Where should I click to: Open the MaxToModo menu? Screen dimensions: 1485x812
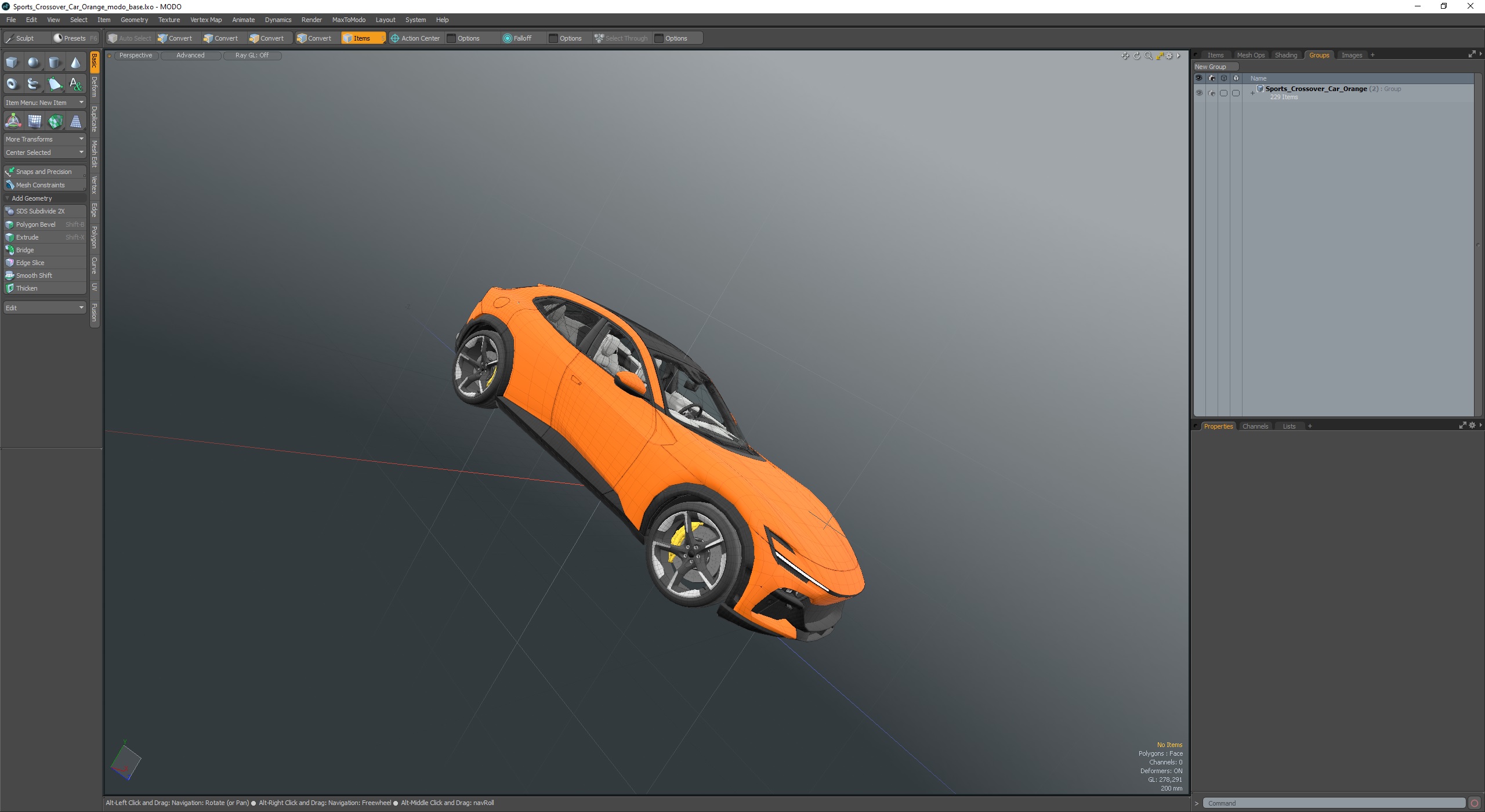[x=349, y=20]
